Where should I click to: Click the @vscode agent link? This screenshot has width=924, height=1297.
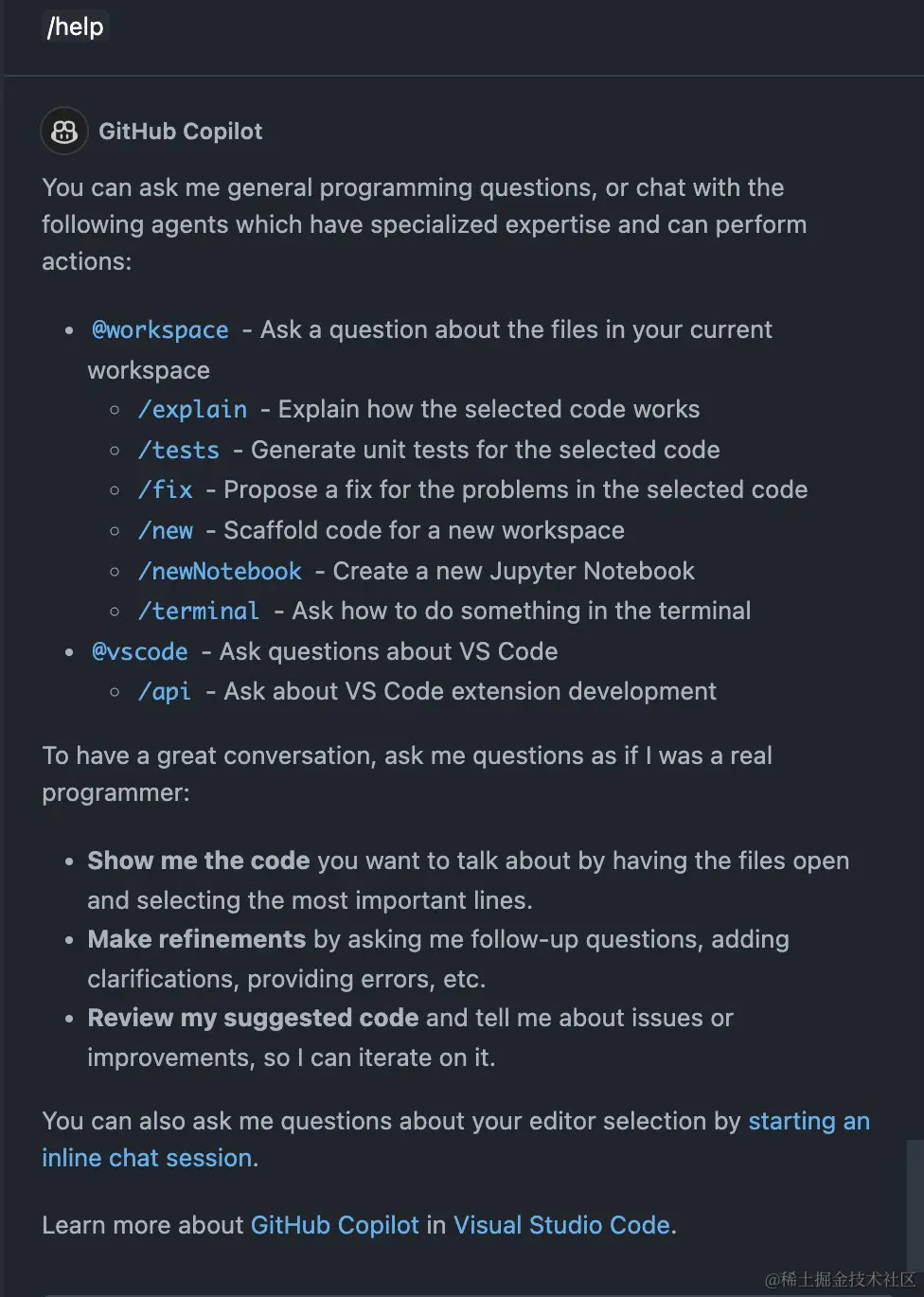(139, 652)
